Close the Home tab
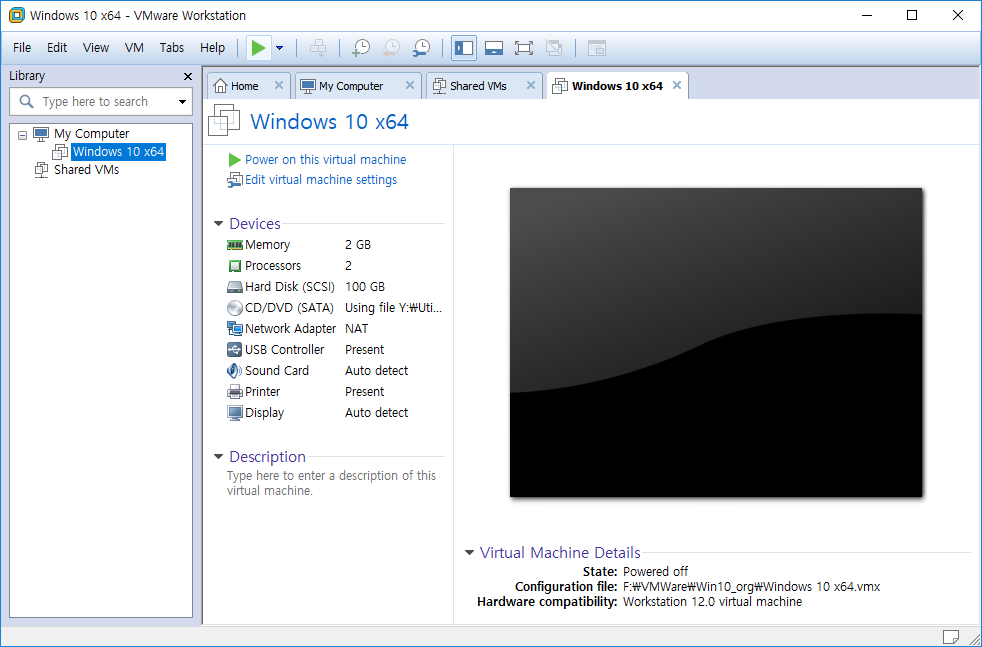Viewport: 982px width, 647px height. point(279,85)
